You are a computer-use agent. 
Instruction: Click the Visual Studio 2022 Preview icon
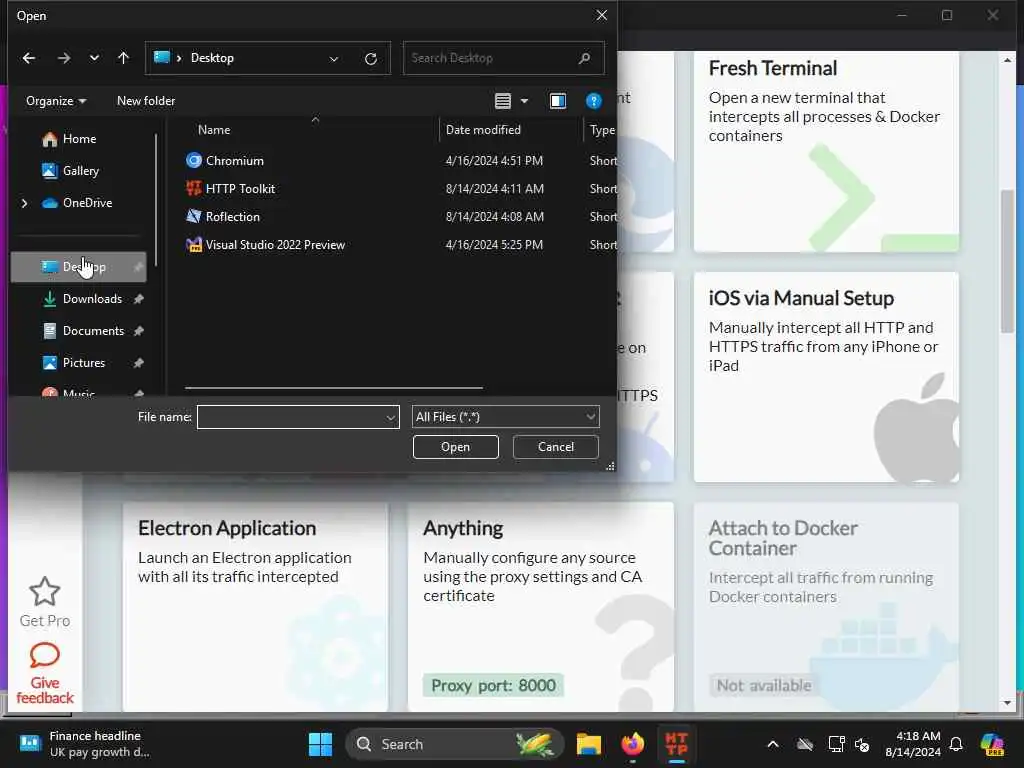point(194,245)
